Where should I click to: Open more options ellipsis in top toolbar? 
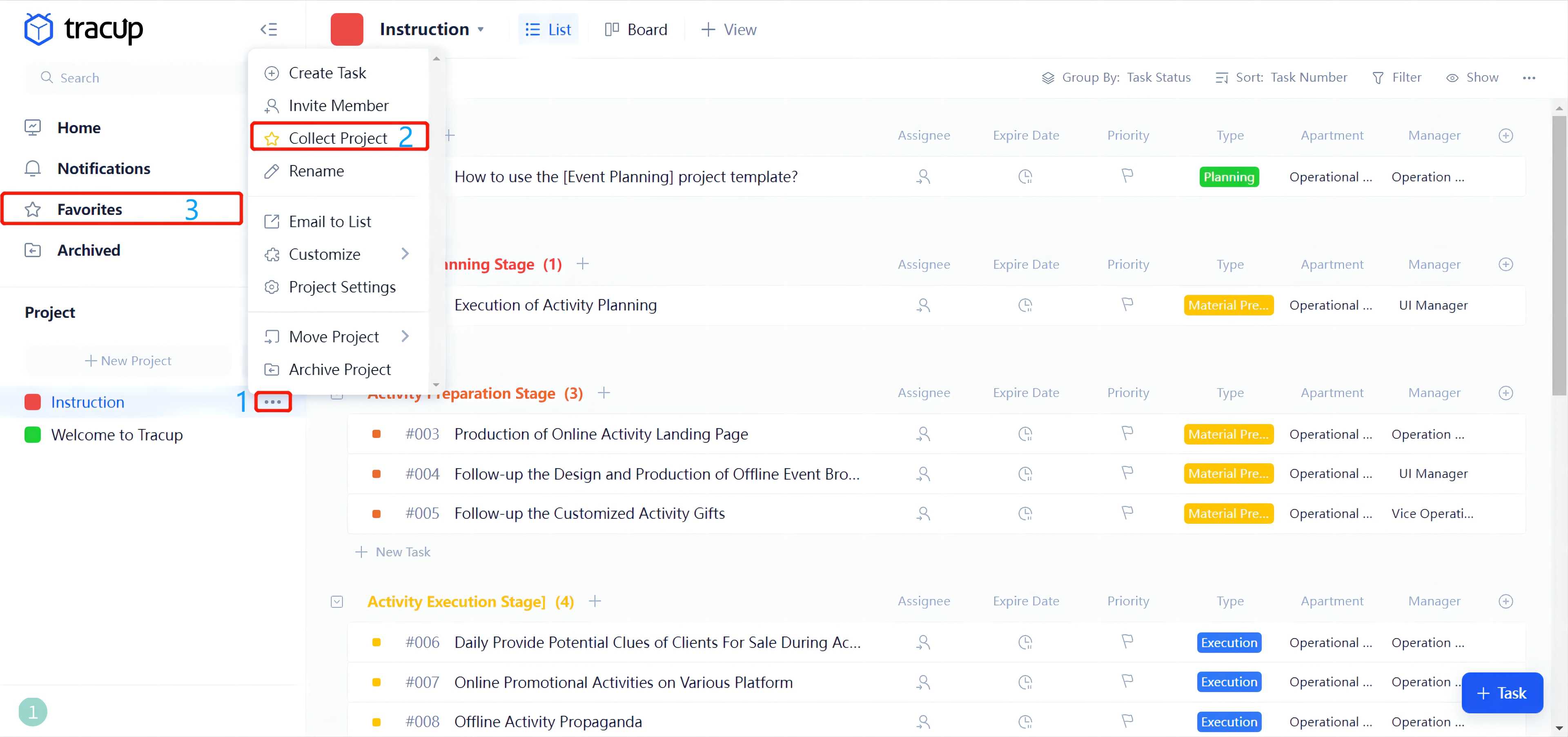tap(1528, 78)
